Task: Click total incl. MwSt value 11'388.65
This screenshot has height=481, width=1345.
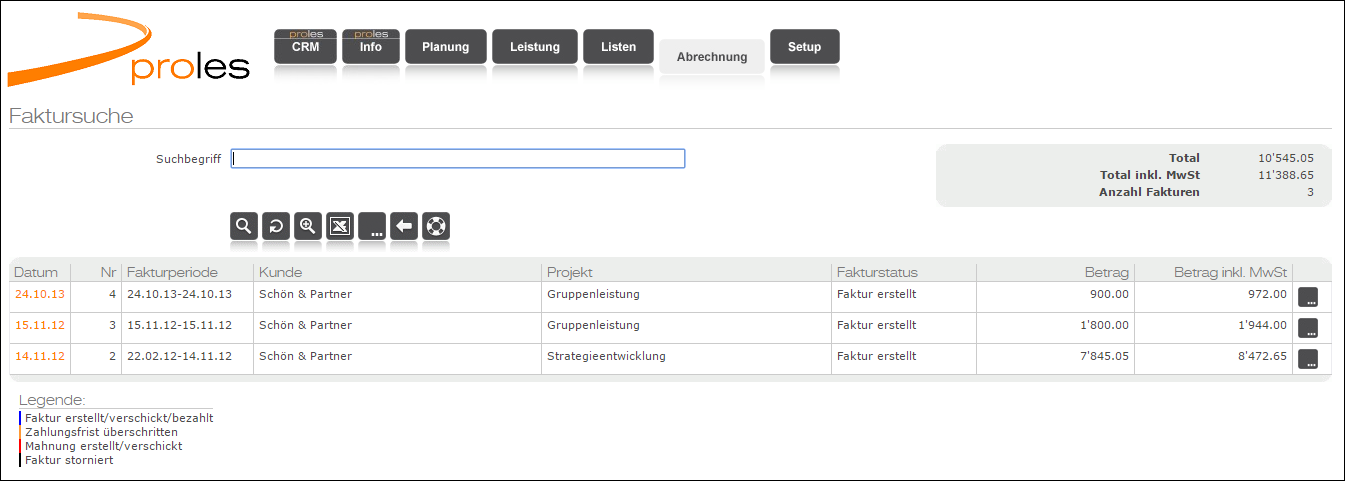Action: 1286,175
